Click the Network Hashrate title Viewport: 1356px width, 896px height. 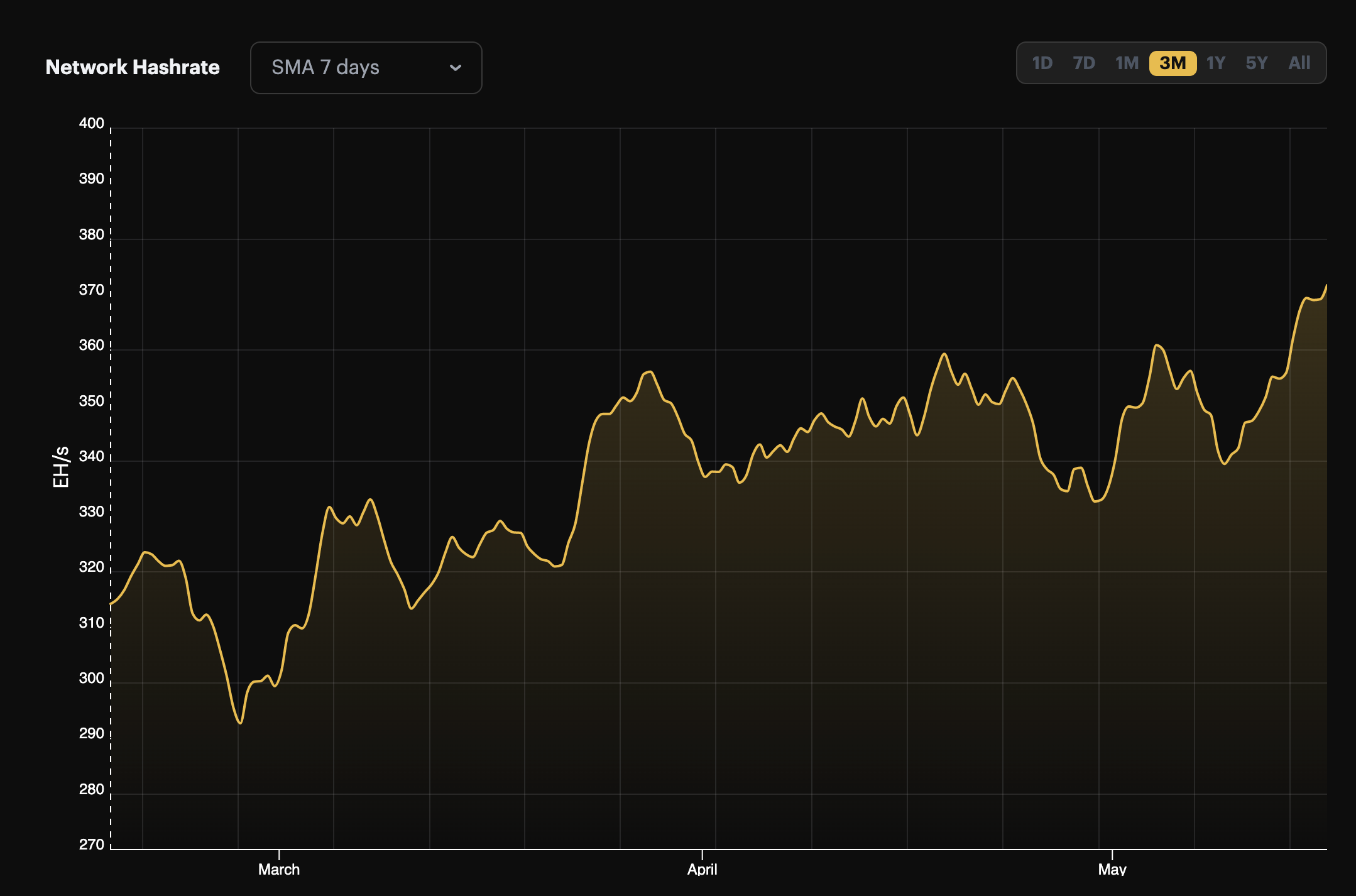click(133, 67)
